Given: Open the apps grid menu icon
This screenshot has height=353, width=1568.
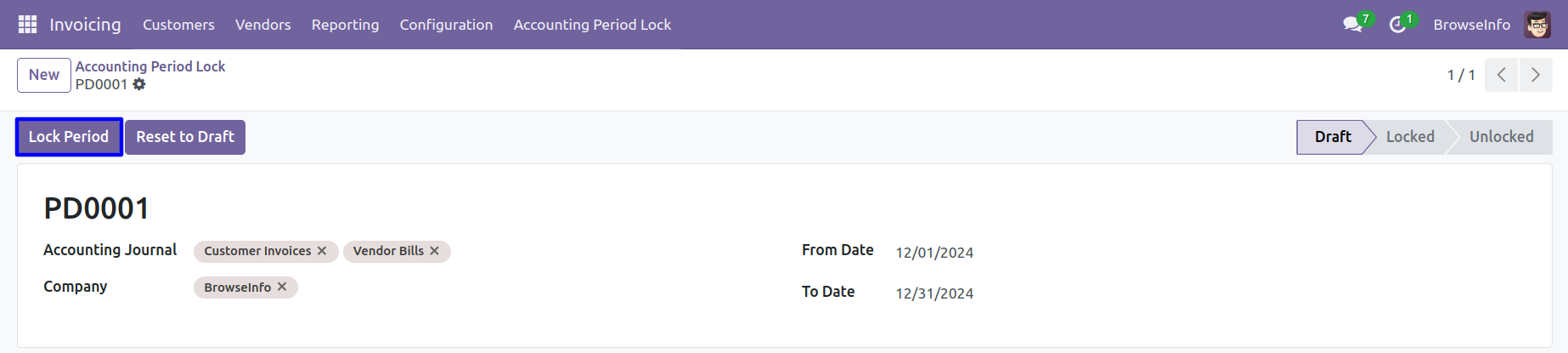Looking at the screenshot, I should [x=27, y=25].
